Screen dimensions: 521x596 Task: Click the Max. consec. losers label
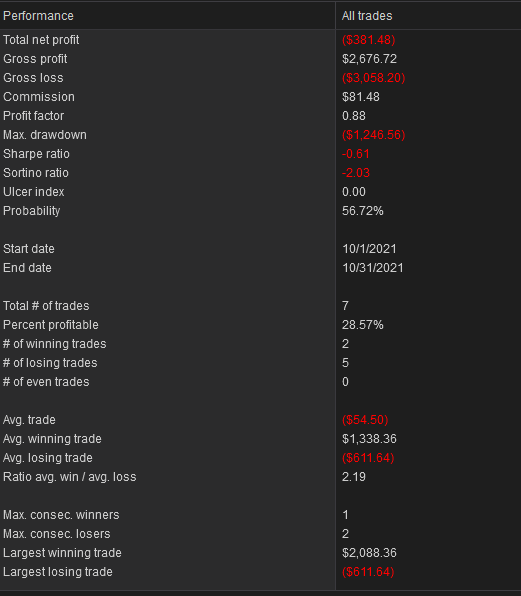point(57,534)
